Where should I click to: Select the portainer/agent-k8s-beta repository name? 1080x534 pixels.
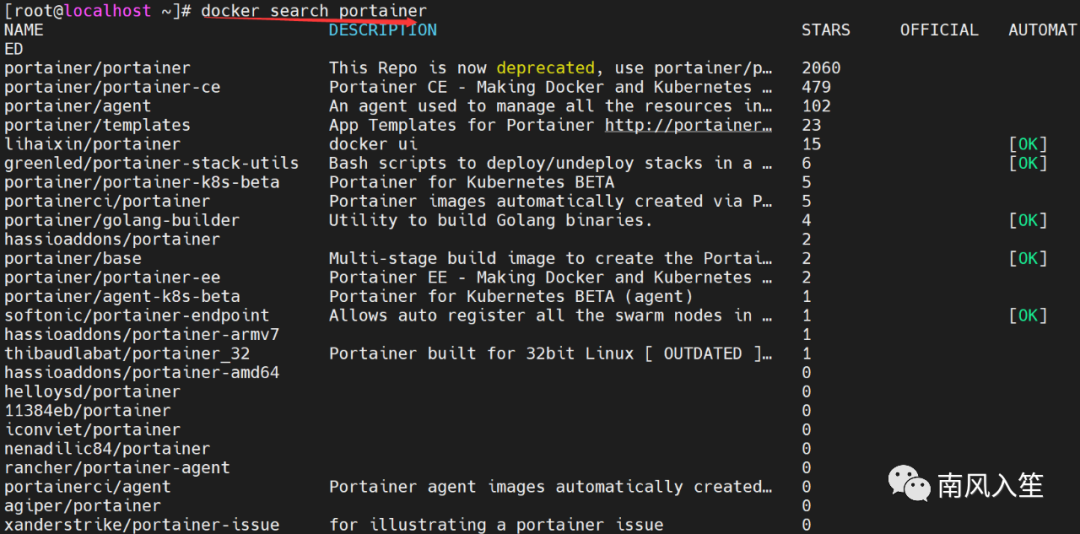coord(122,297)
